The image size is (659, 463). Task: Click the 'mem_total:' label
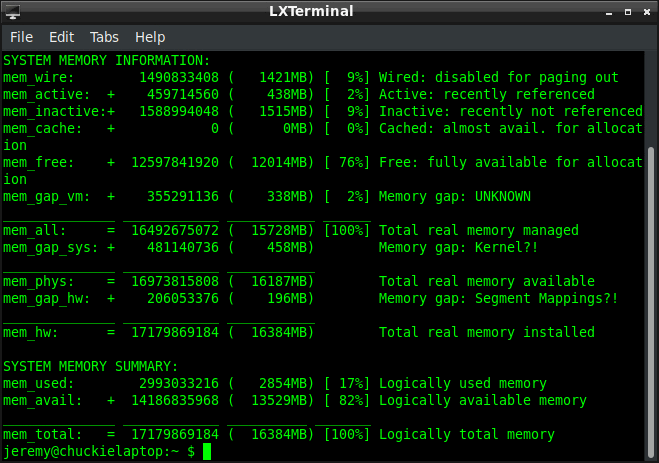(42, 434)
